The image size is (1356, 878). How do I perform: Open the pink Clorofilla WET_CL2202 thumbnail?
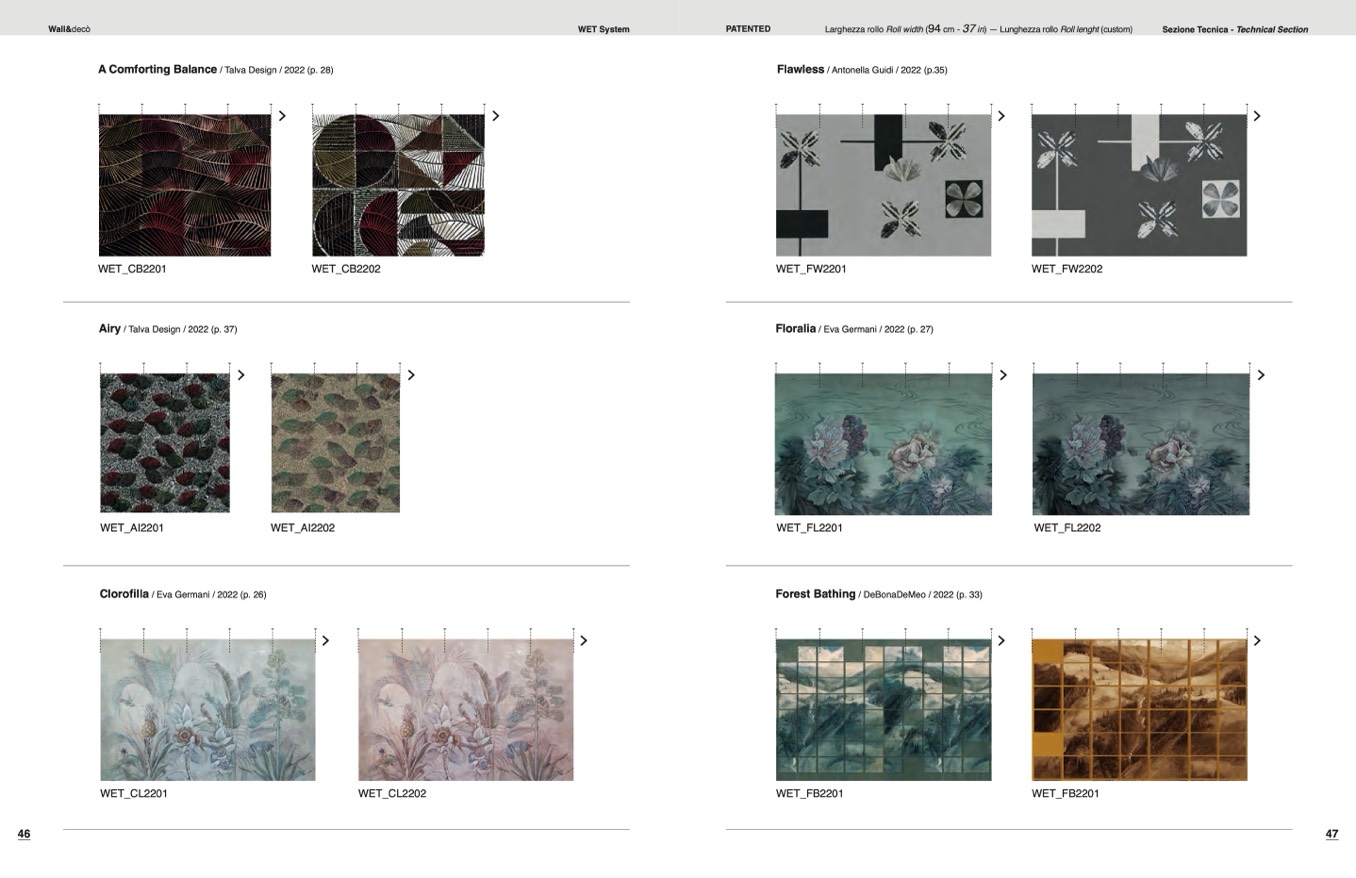pos(466,709)
